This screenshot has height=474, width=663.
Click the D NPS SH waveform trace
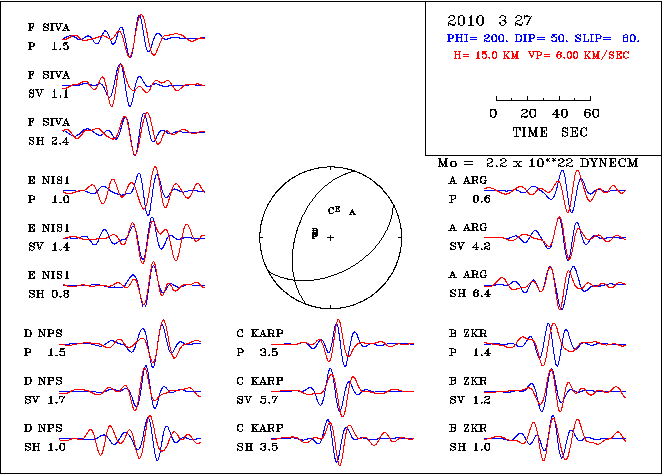(x=130, y=438)
